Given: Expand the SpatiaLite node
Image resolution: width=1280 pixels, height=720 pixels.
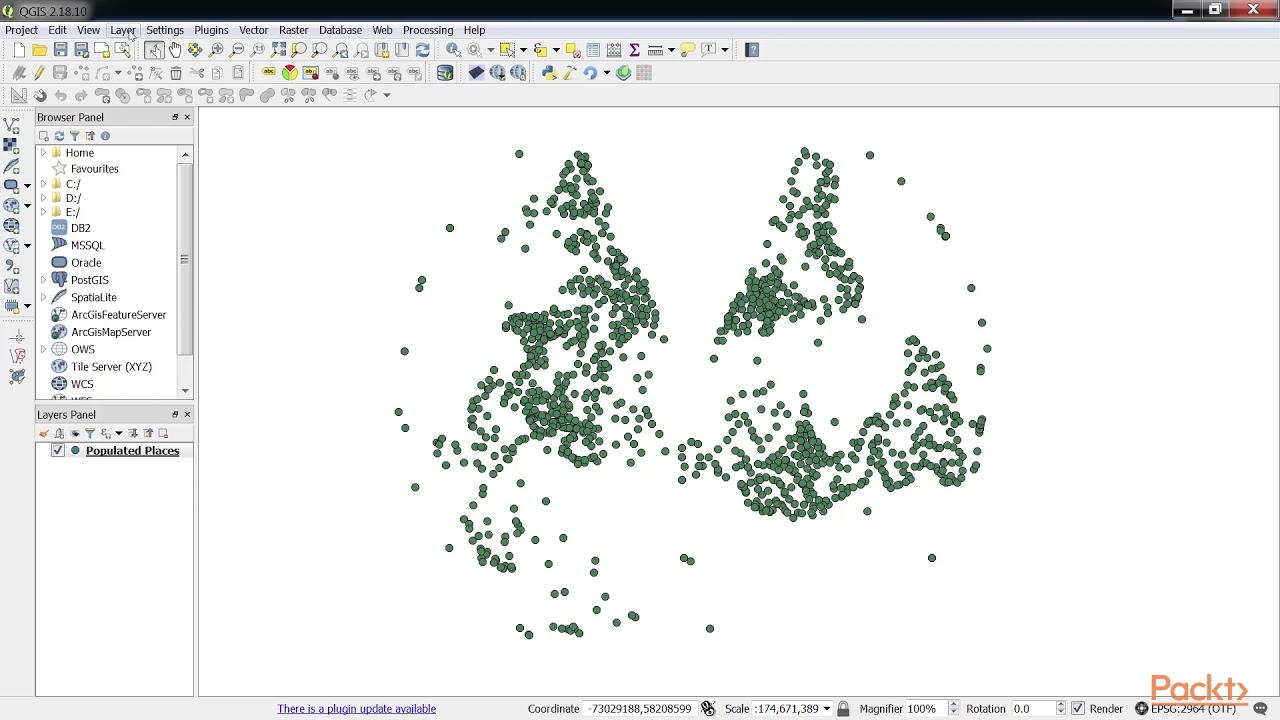Looking at the screenshot, I should [x=43, y=297].
